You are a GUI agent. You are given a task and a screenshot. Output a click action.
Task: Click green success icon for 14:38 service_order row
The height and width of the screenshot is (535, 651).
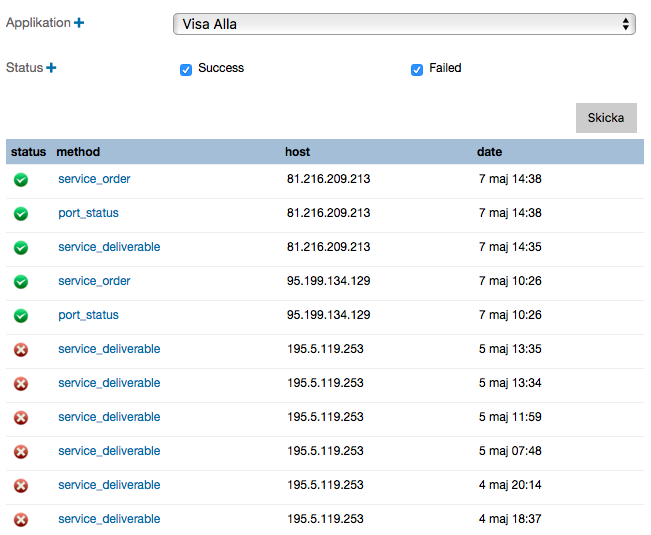click(x=21, y=180)
